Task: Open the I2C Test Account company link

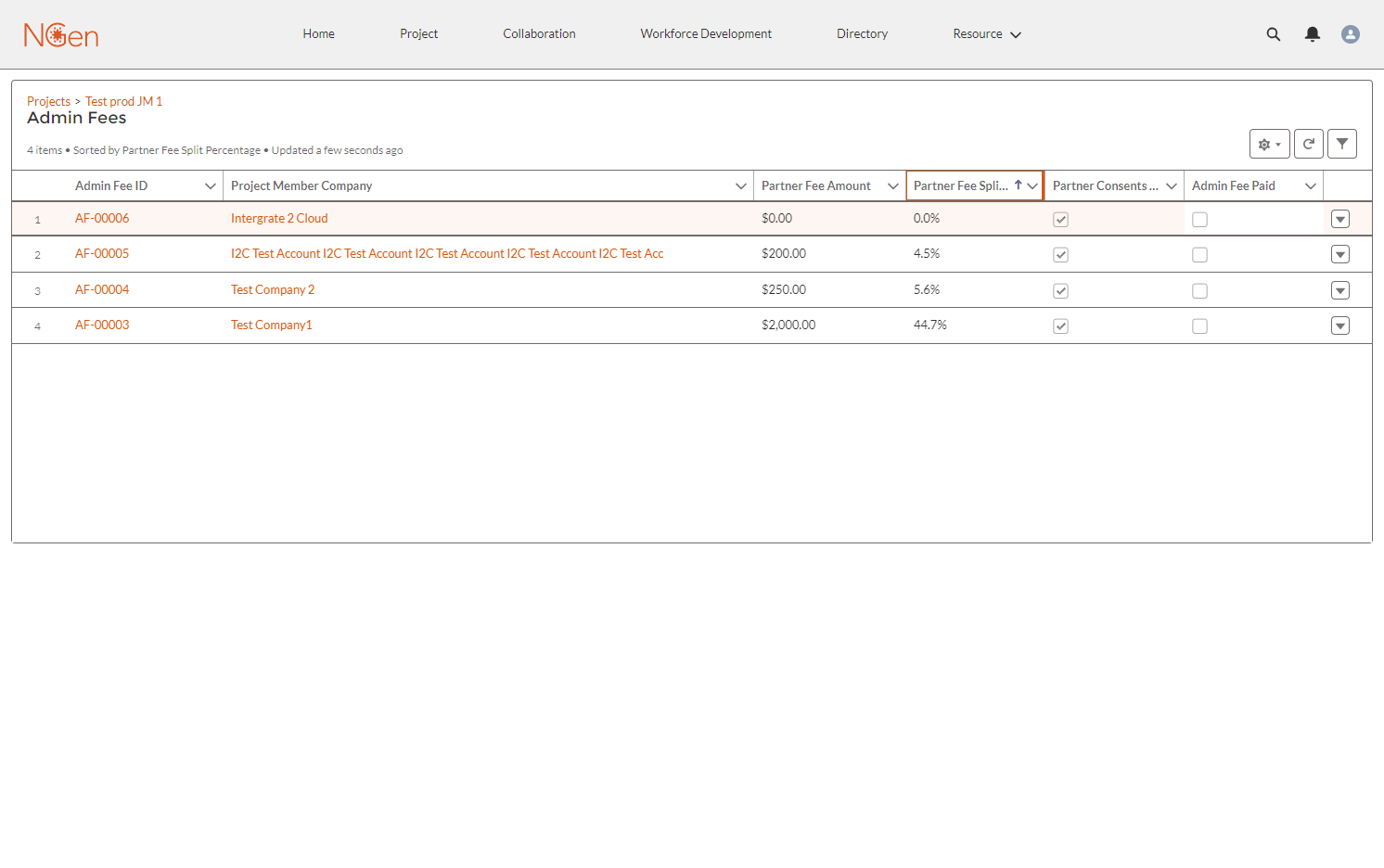Action: click(x=447, y=254)
